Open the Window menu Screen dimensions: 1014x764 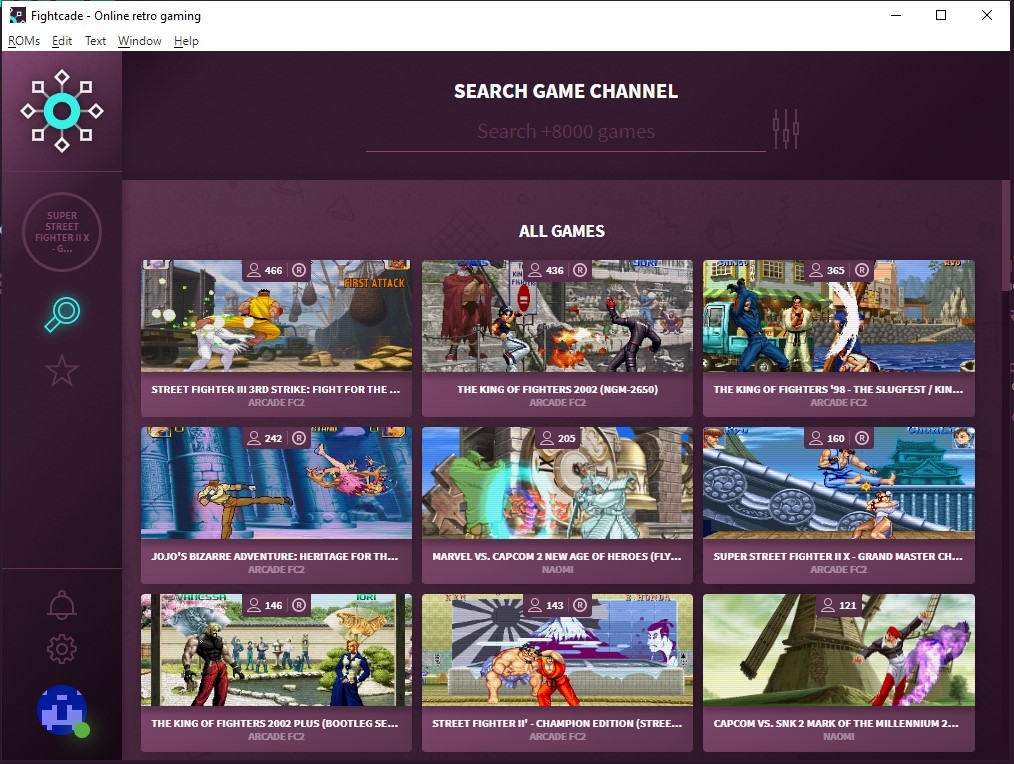tap(140, 41)
